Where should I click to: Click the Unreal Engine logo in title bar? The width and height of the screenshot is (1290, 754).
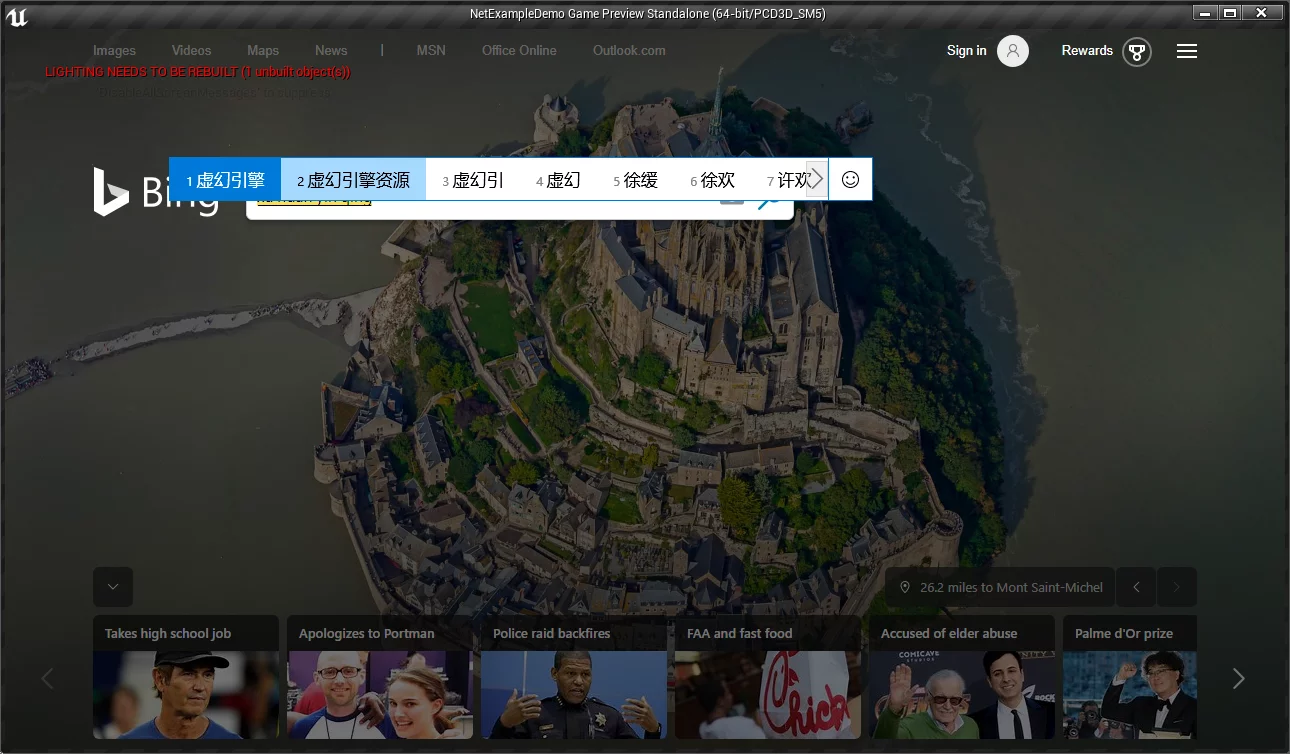(16, 15)
